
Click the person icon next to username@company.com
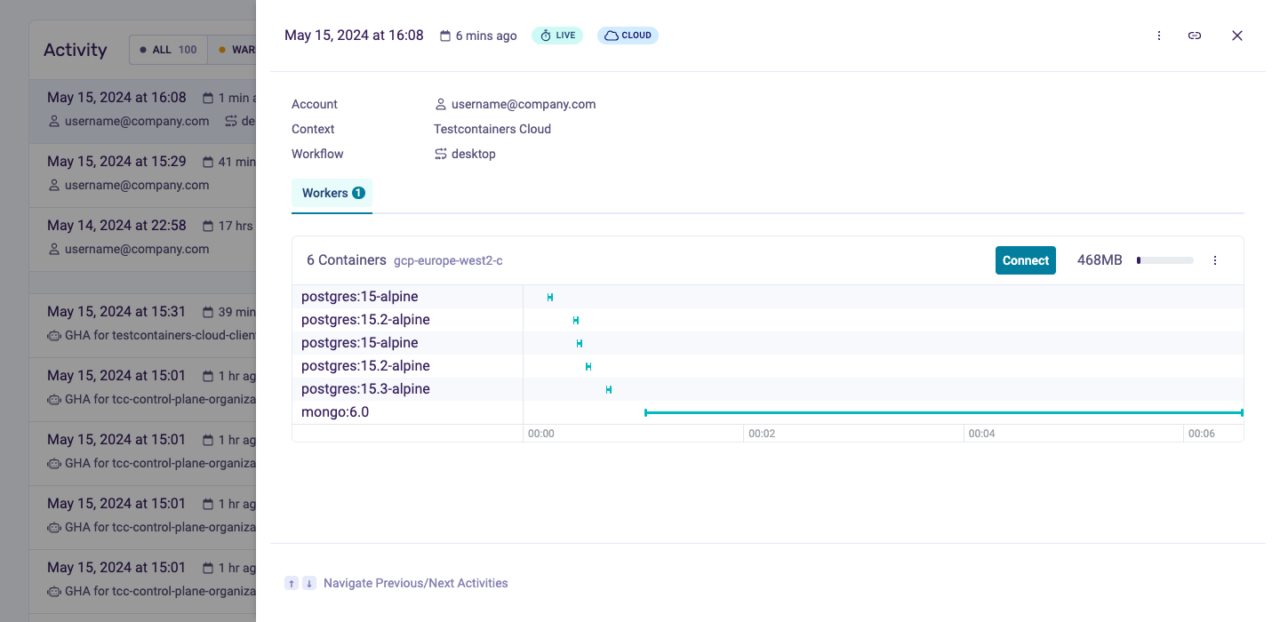pos(440,103)
